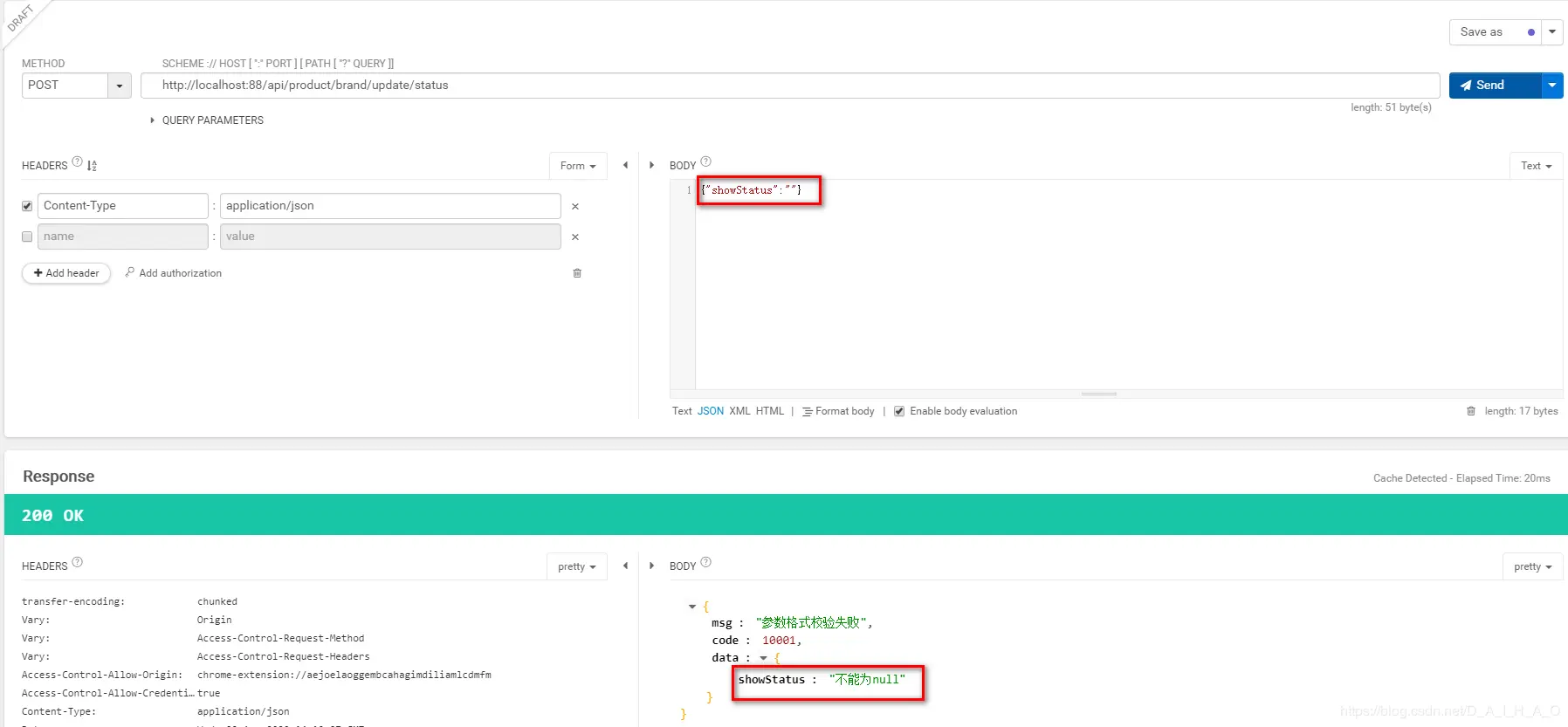Screen dimensions: 1568x727
Task: Click the help icon next to response BODY
Action: pyautogui.click(x=706, y=562)
